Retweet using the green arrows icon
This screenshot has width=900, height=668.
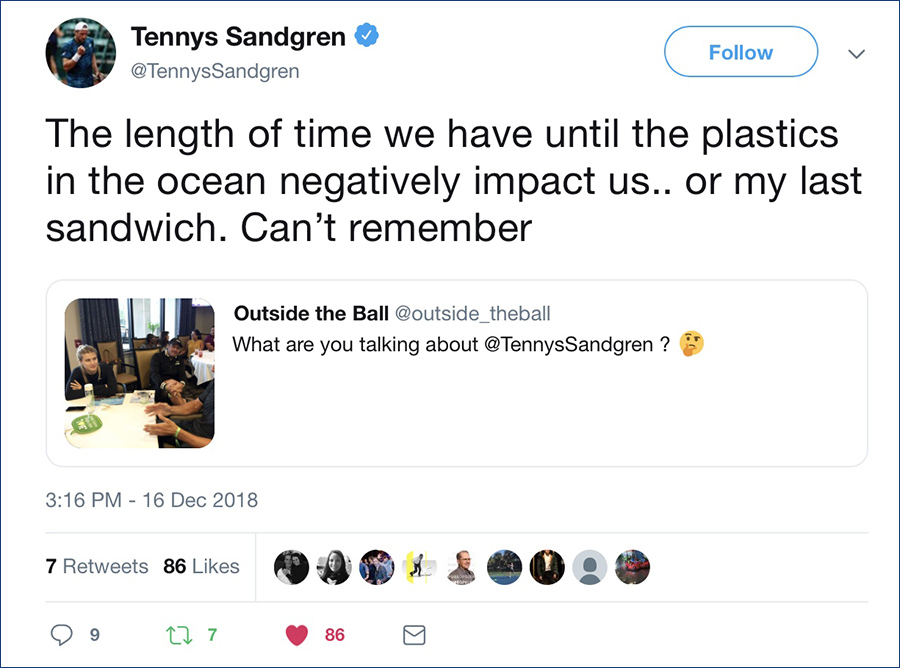click(179, 635)
